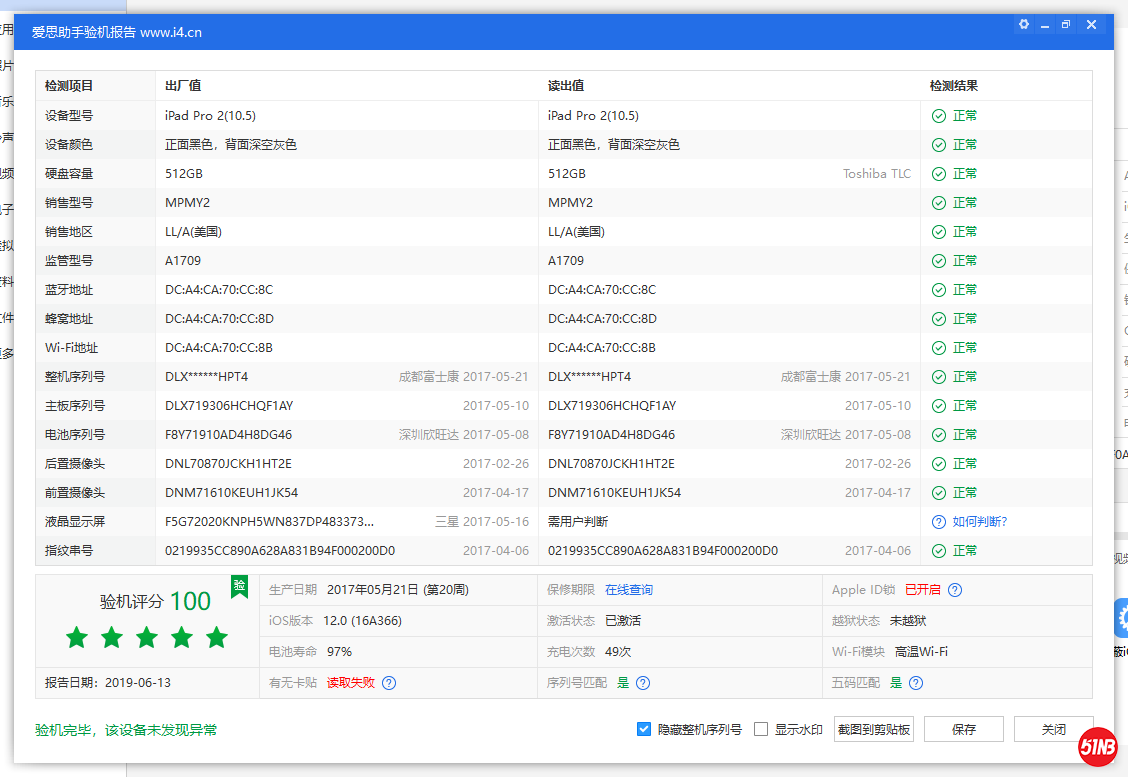Click the 如何判断? link
The height and width of the screenshot is (777, 1128).
click(979, 522)
